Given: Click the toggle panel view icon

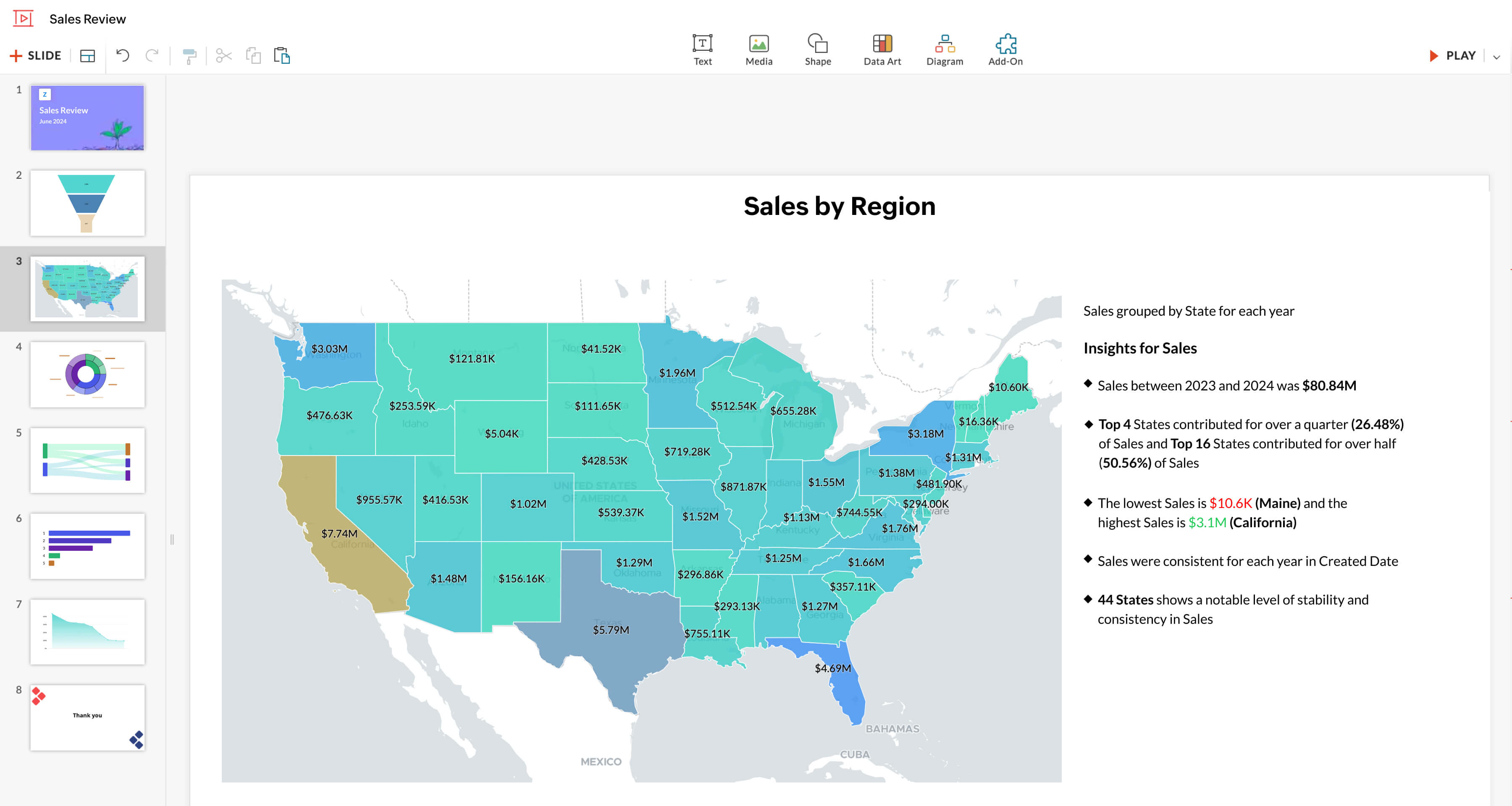Looking at the screenshot, I should point(89,55).
